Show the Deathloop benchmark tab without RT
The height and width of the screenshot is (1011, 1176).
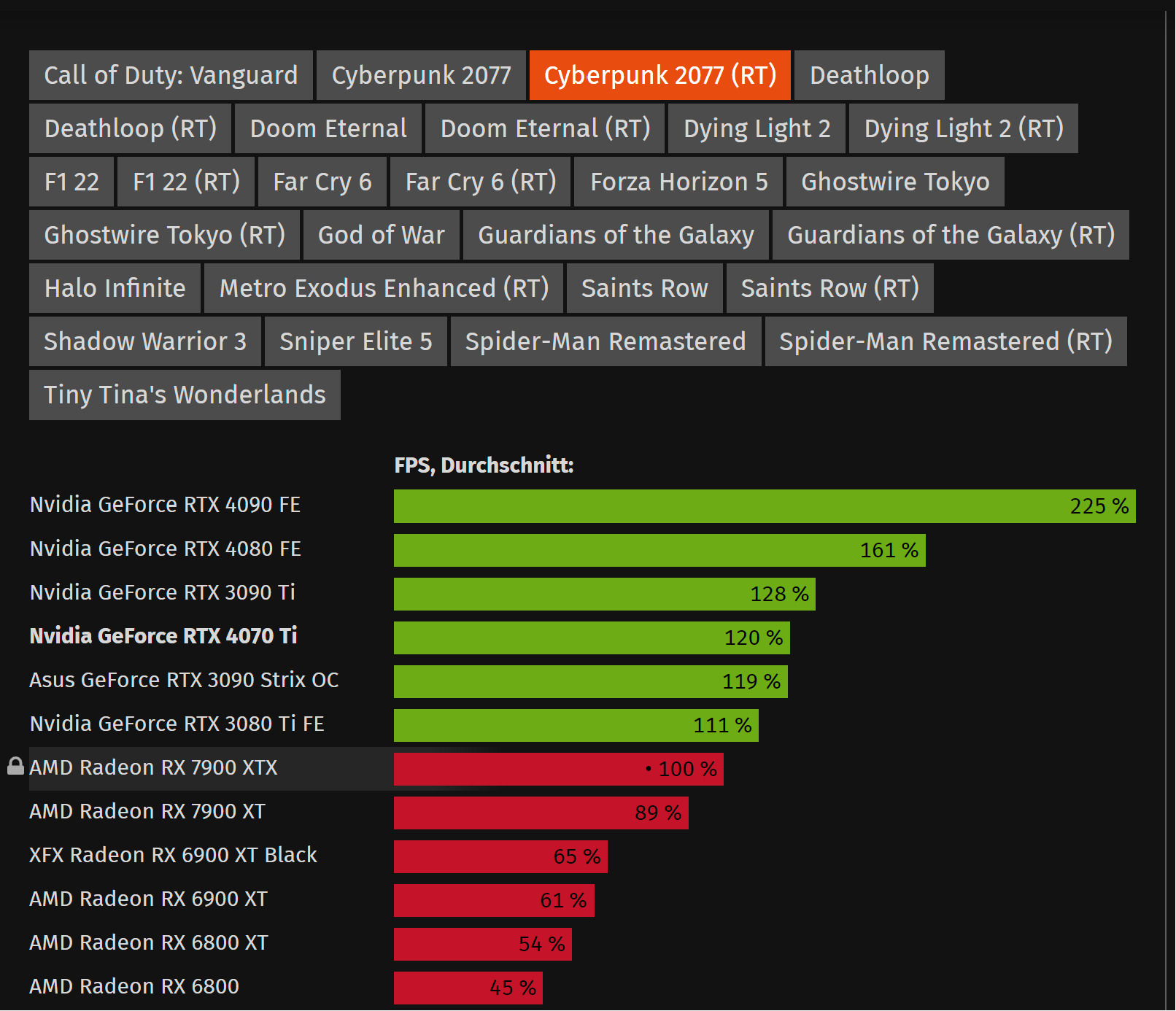click(870, 75)
